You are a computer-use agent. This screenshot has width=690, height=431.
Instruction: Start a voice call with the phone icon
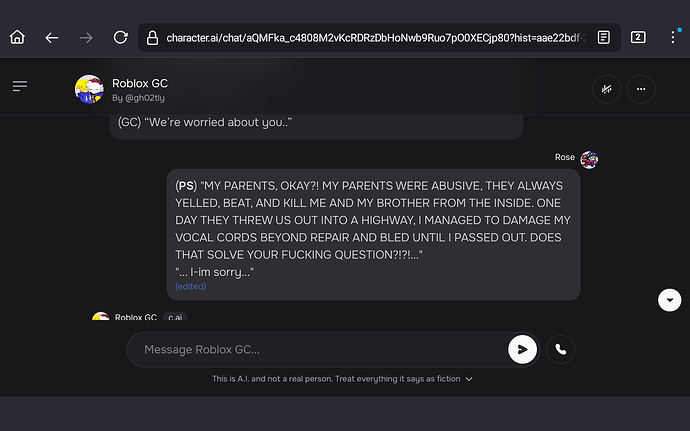[x=560, y=350]
